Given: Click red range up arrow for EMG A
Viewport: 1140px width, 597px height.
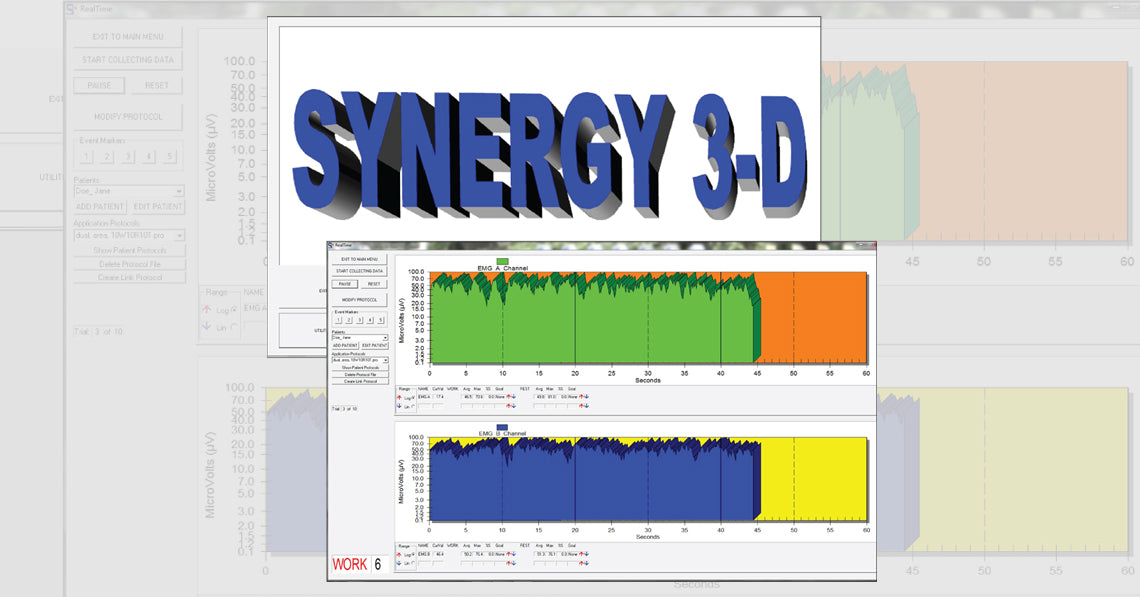Looking at the screenshot, I should click(x=399, y=398).
